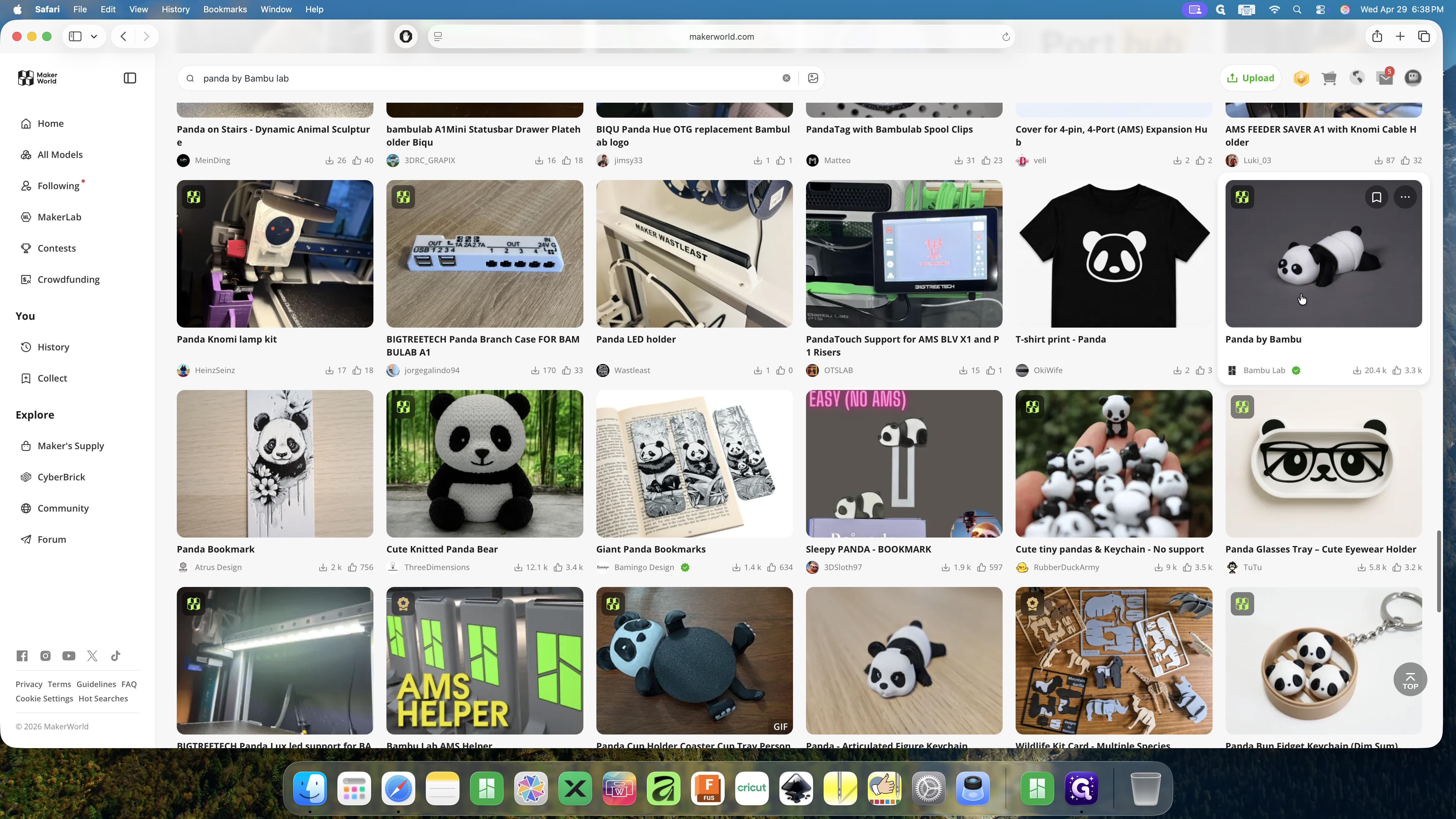Click the Safari address bar
The image size is (1456, 819).
pyautogui.click(x=721, y=36)
